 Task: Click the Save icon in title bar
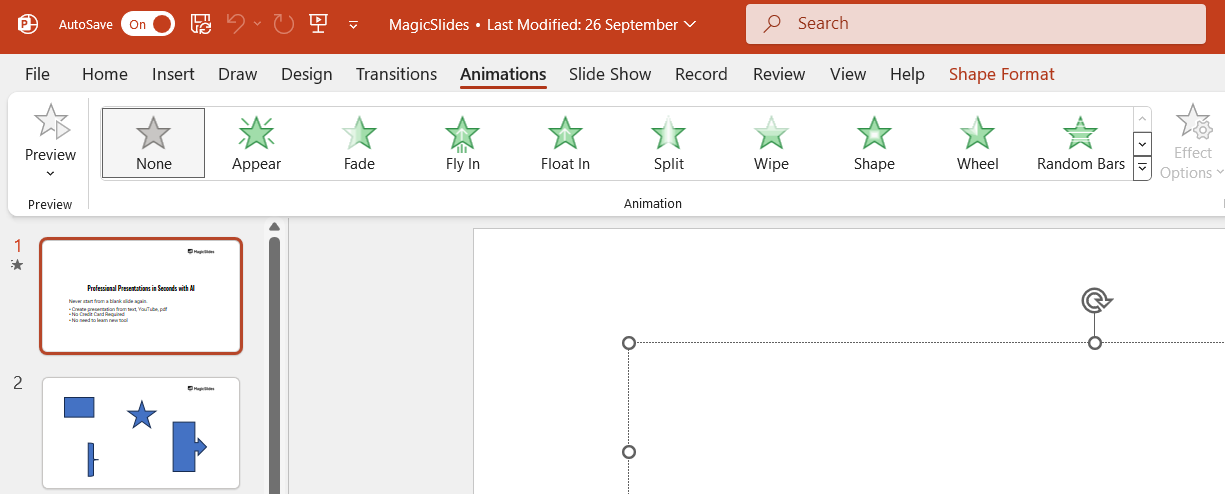coord(201,24)
